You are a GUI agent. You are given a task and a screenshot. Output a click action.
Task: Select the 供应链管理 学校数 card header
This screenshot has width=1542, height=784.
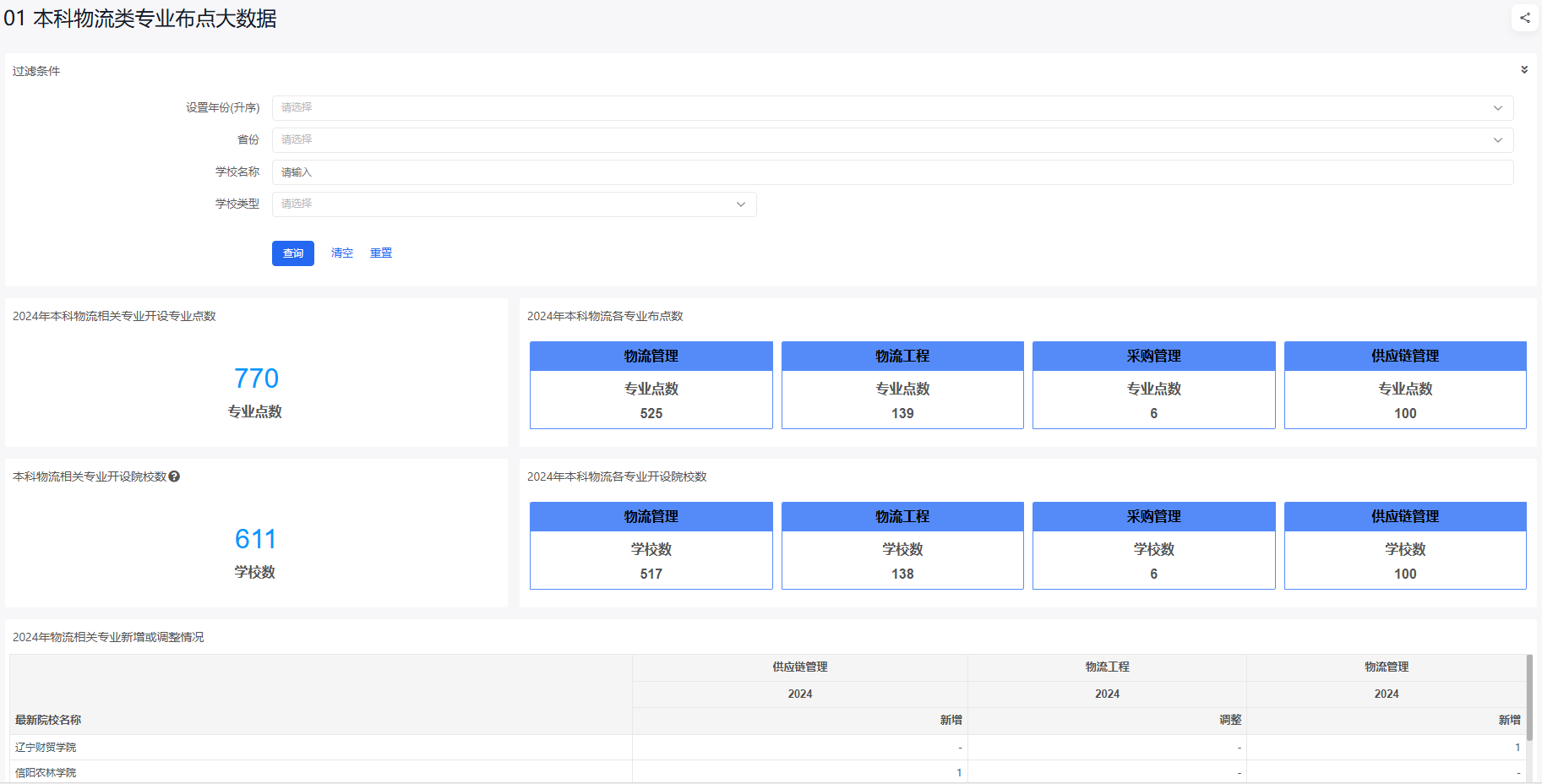pos(1405,517)
